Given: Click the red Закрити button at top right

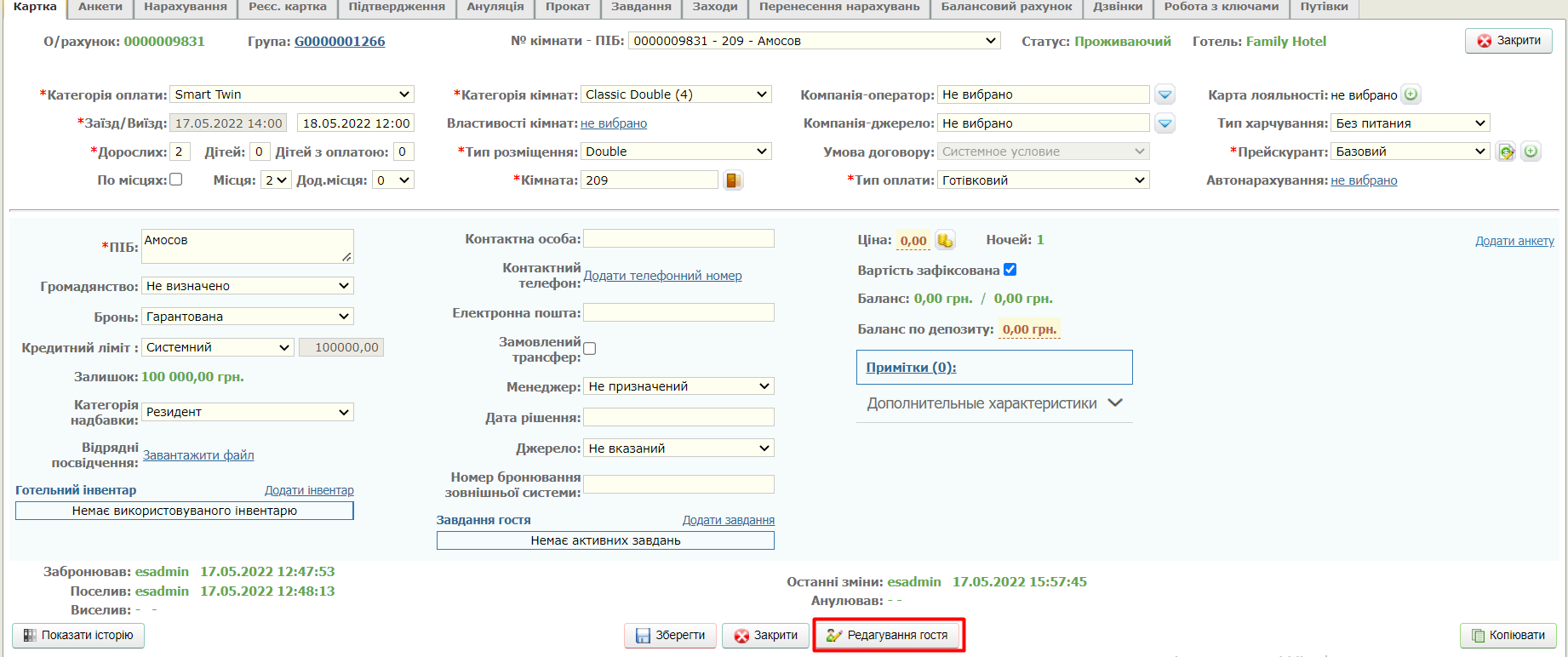Looking at the screenshot, I should tap(1508, 41).
